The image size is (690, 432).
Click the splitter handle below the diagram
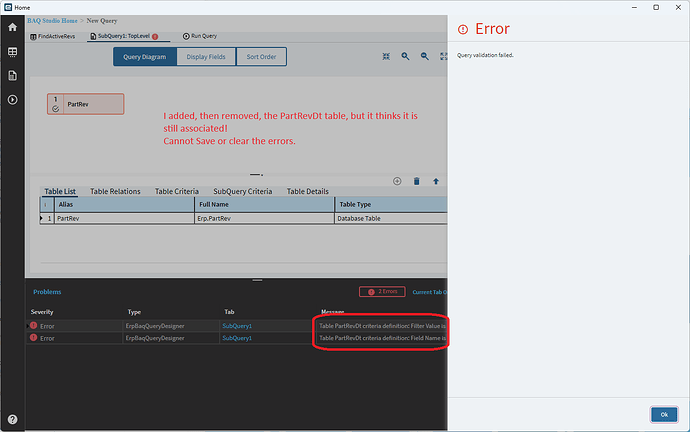tap(256, 175)
